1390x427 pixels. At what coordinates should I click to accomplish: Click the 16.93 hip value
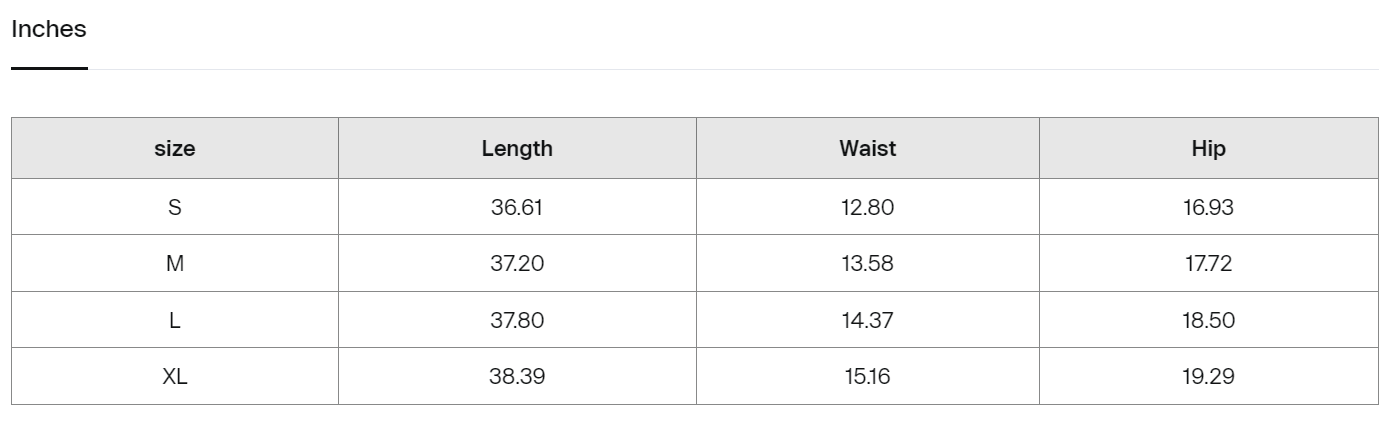pos(1208,207)
